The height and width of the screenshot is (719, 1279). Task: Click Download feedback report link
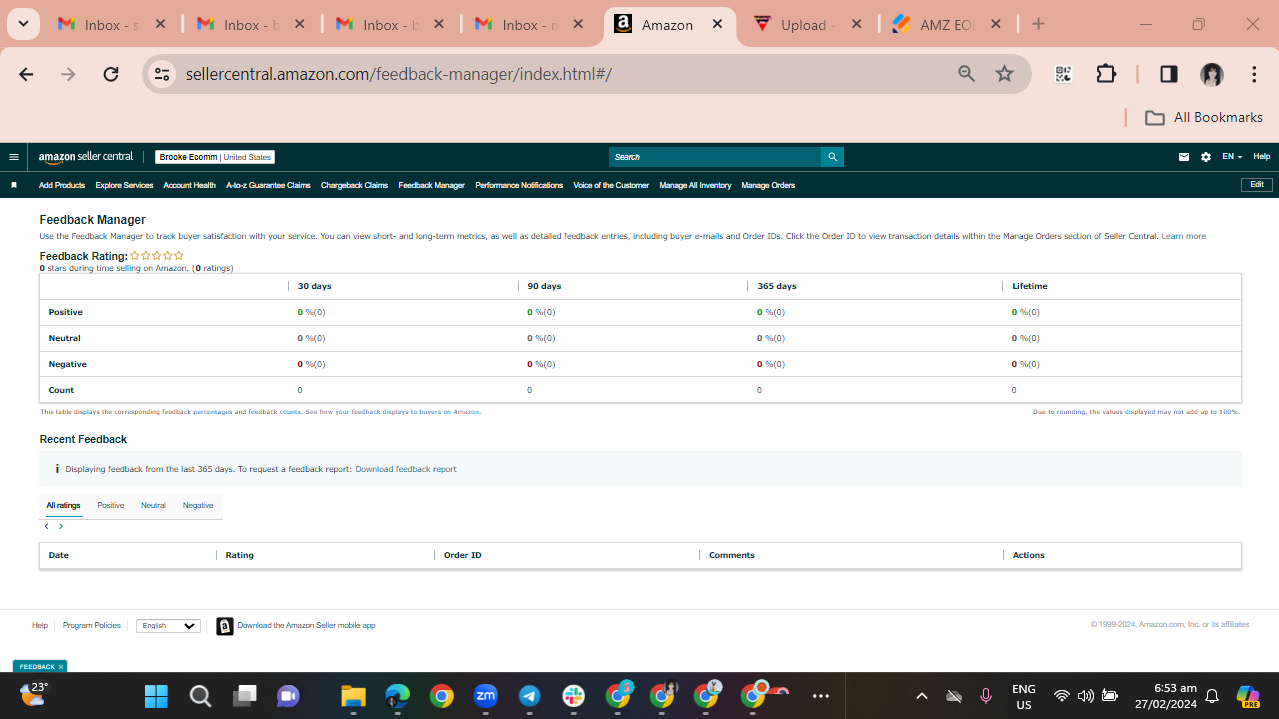point(406,469)
